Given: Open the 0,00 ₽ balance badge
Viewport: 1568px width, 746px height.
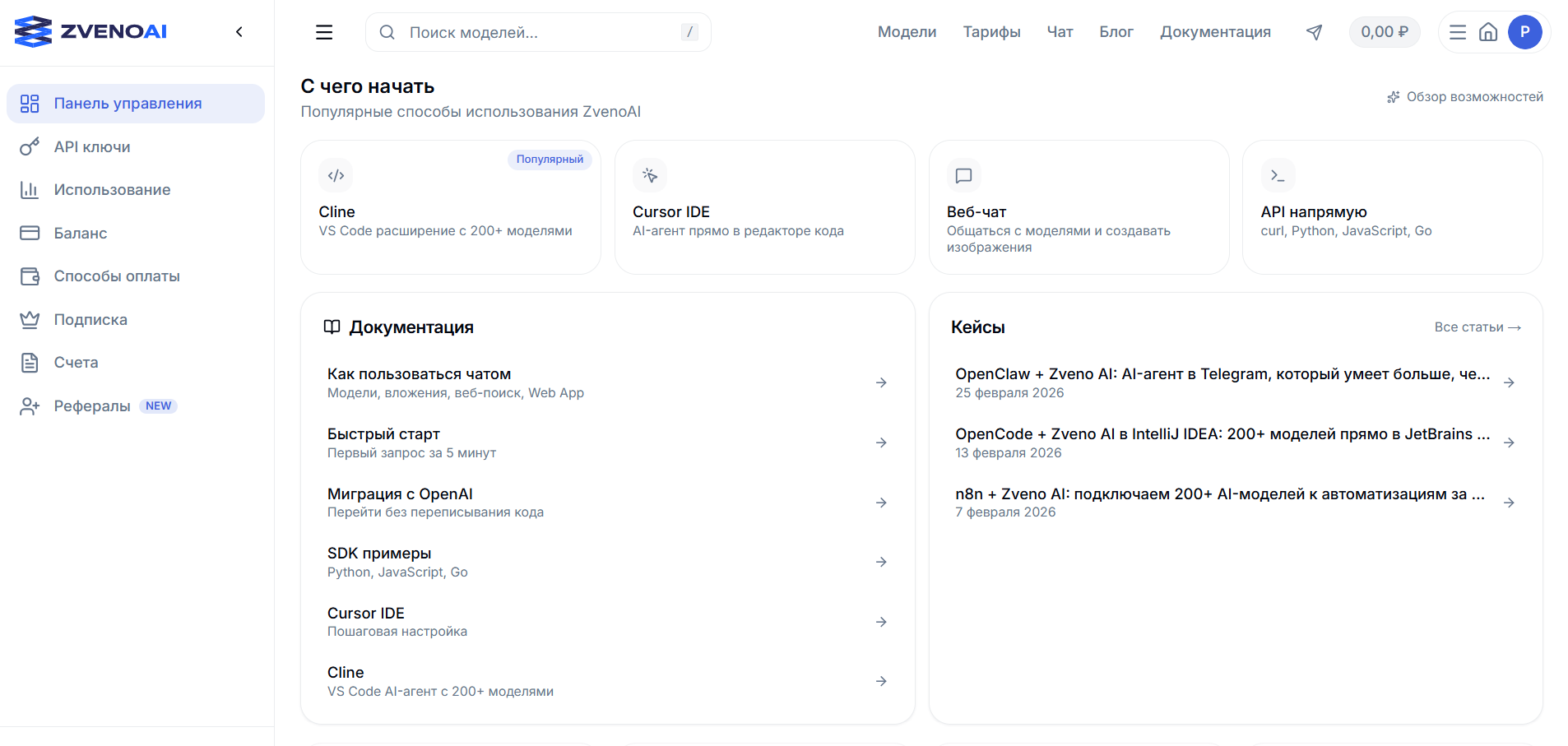Looking at the screenshot, I should (1385, 32).
